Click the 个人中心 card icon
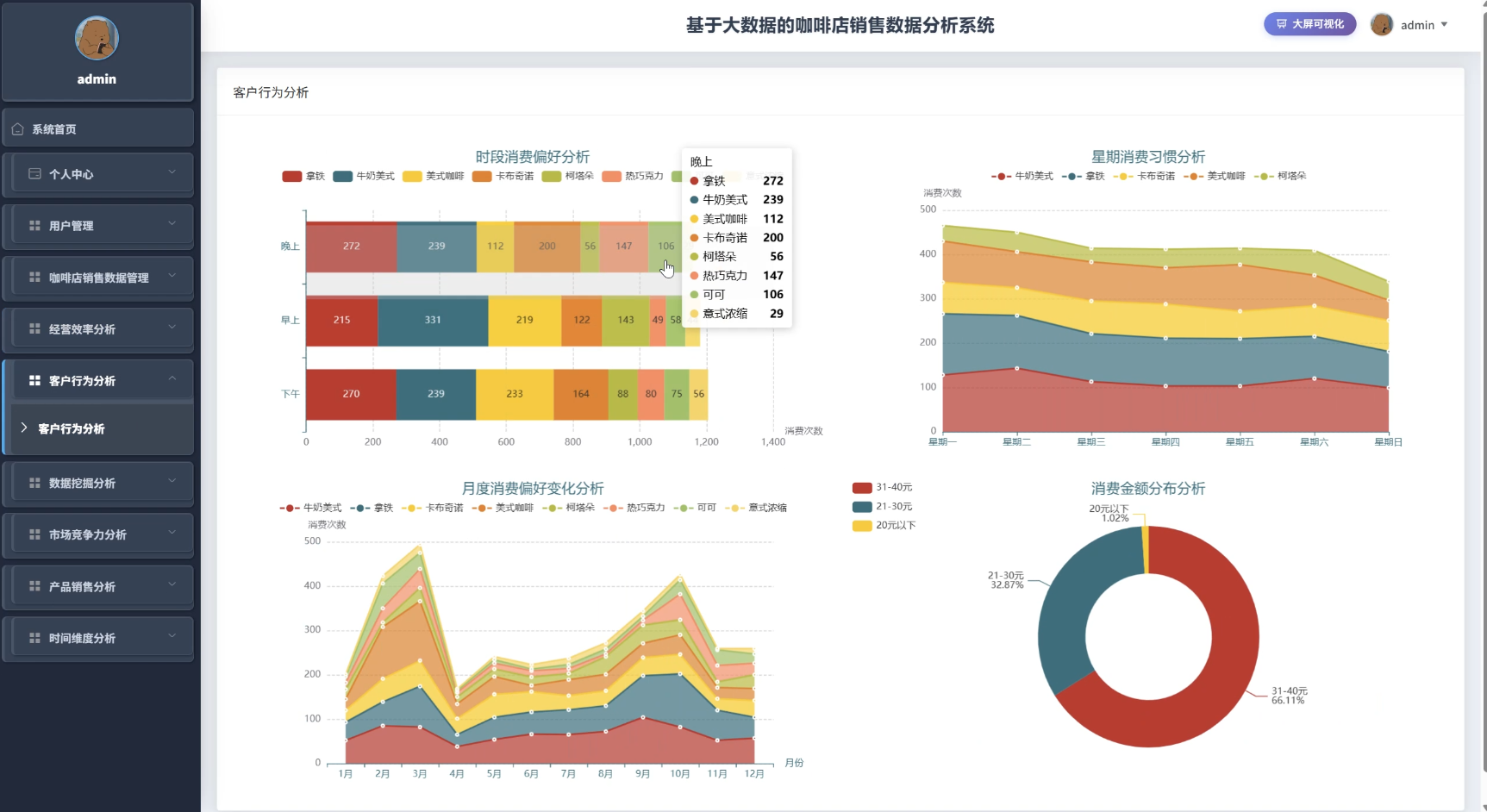 (x=34, y=174)
